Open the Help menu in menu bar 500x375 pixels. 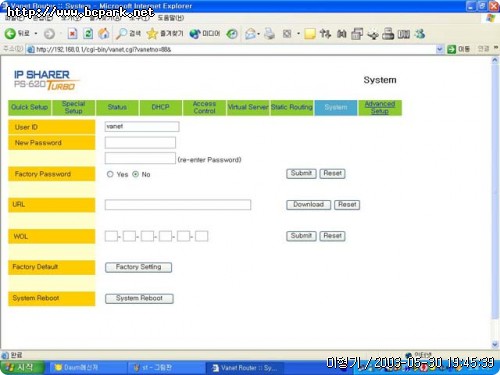pos(170,18)
